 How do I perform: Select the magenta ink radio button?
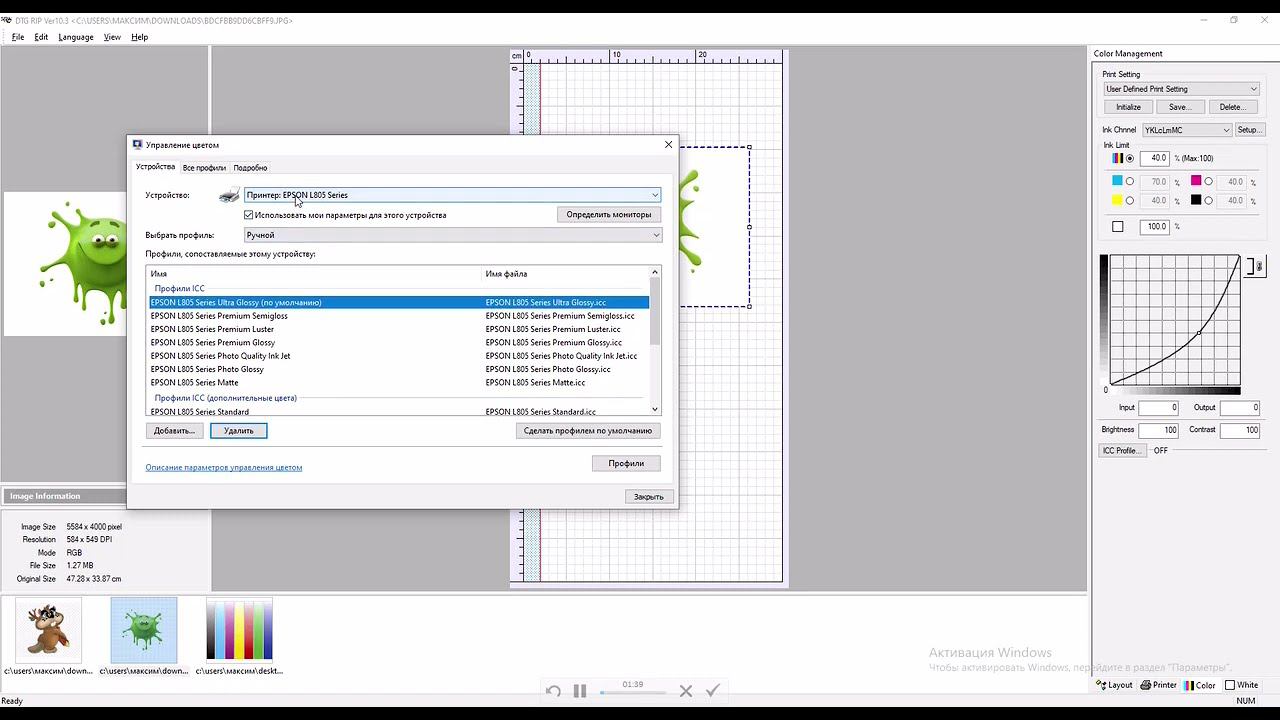point(1208,181)
